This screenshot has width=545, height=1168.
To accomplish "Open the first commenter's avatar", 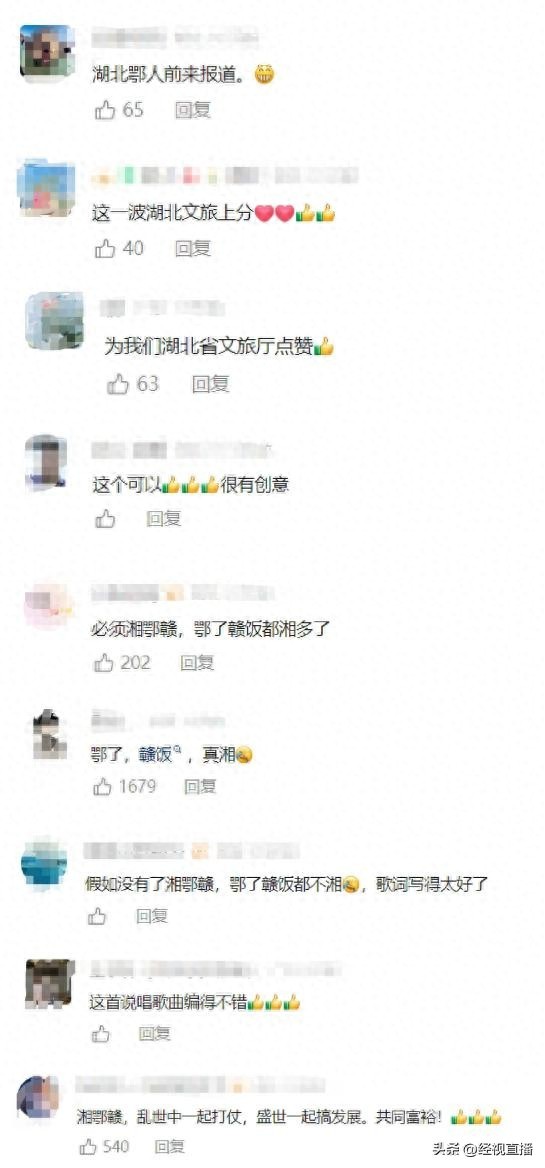I will pos(46,51).
